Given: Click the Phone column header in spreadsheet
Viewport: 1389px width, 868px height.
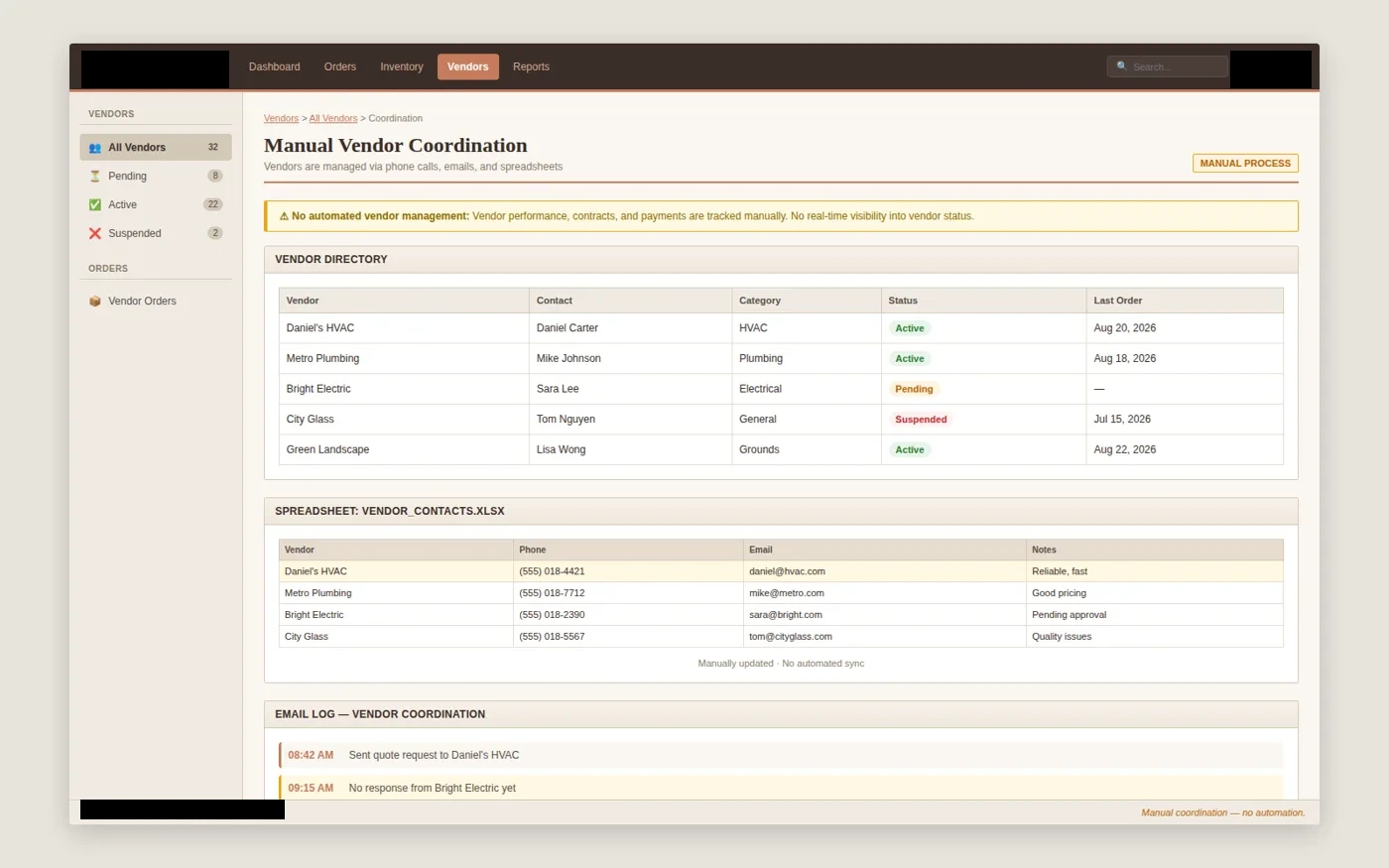Looking at the screenshot, I should 628,550.
